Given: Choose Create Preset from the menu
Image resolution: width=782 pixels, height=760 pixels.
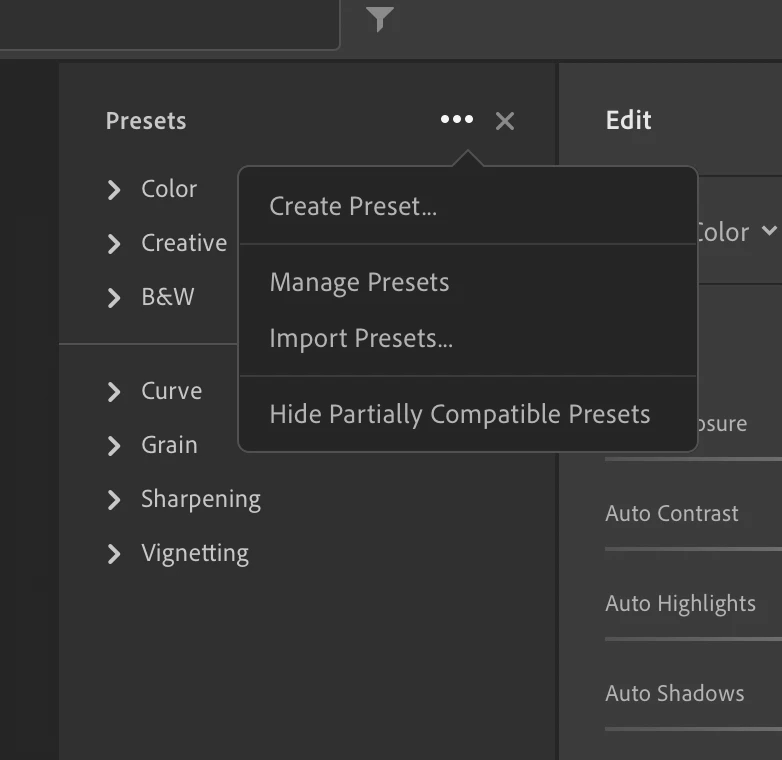Looking at the screenshot, I should coord(353,207).
